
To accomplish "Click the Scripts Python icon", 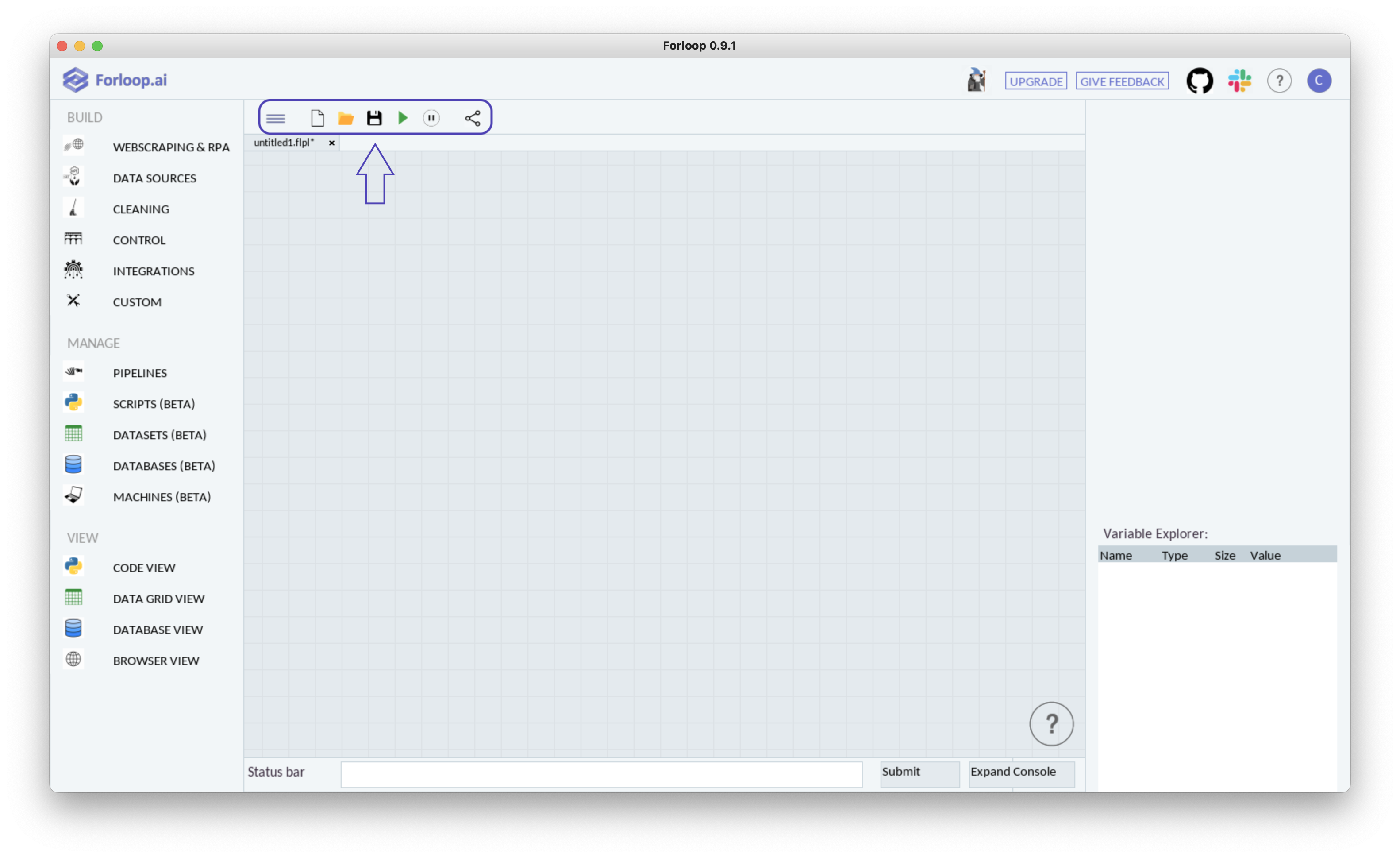I will point(74,402).
